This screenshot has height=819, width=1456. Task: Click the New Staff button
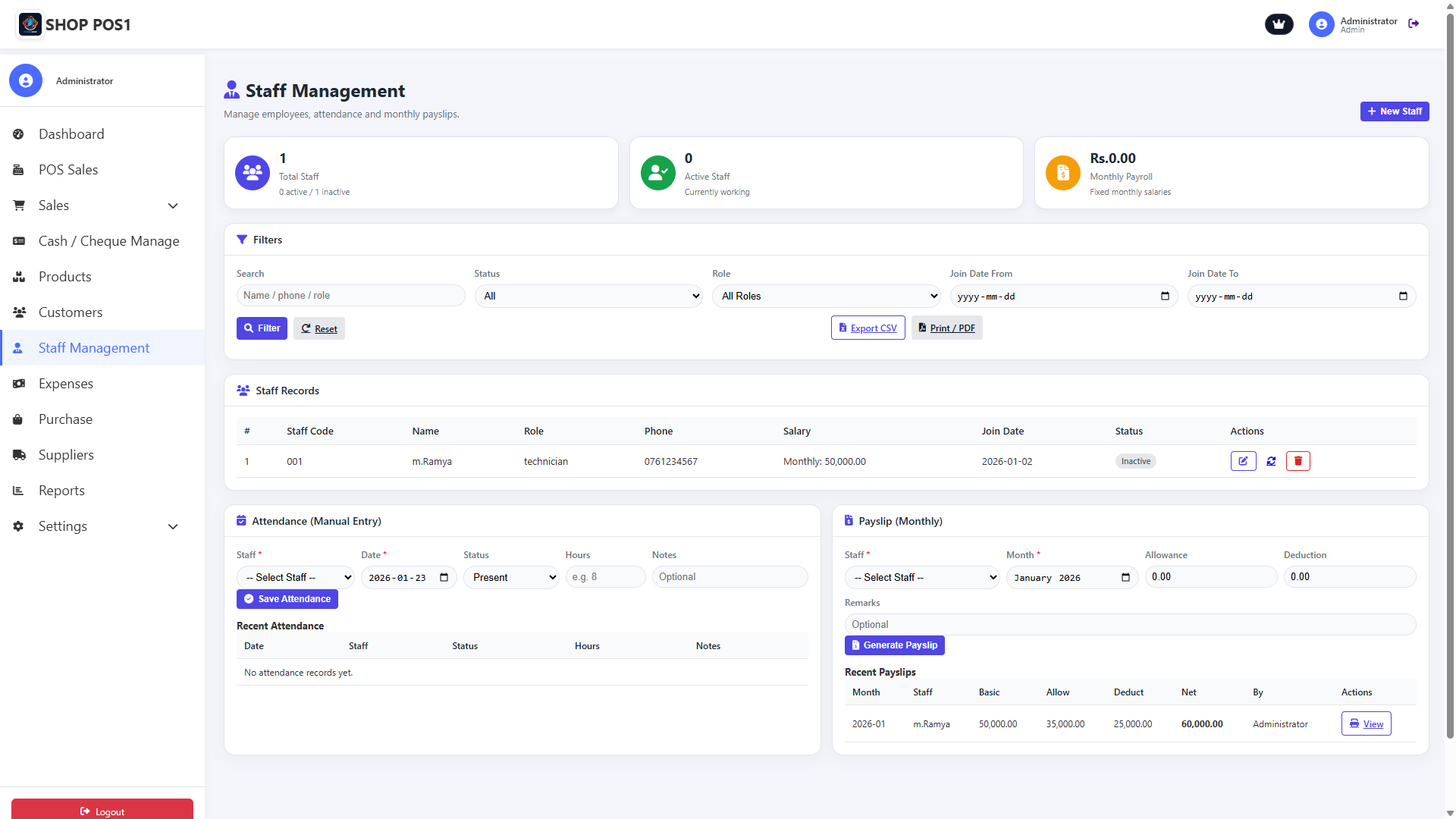coord(1394,111)
